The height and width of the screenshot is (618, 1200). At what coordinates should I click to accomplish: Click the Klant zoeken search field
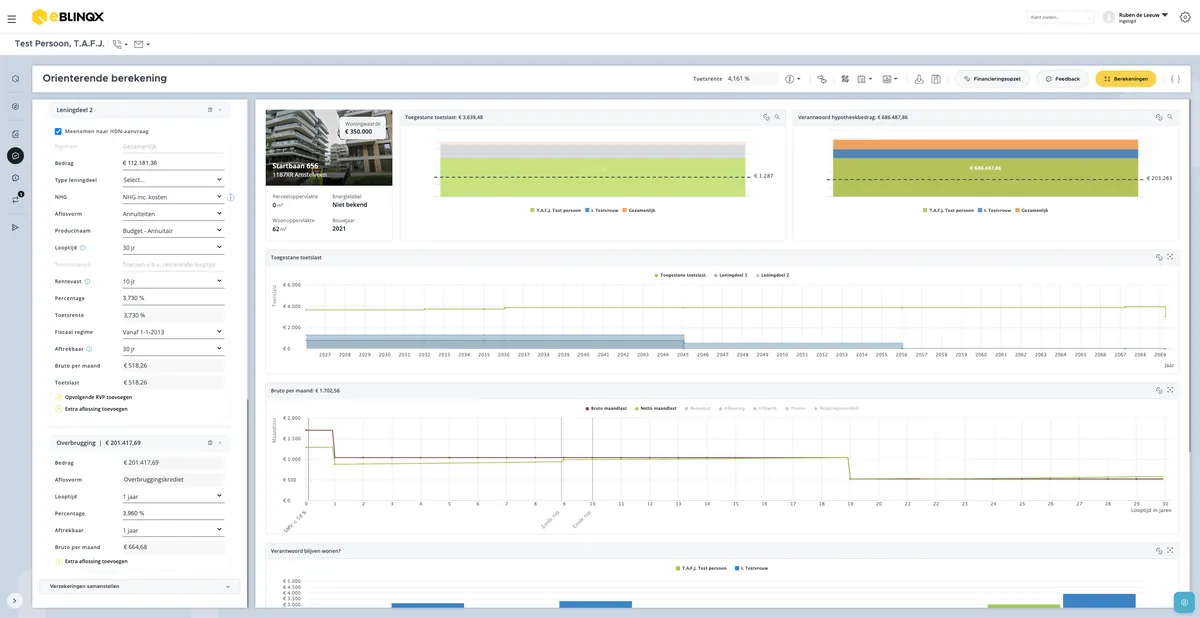1060,17
